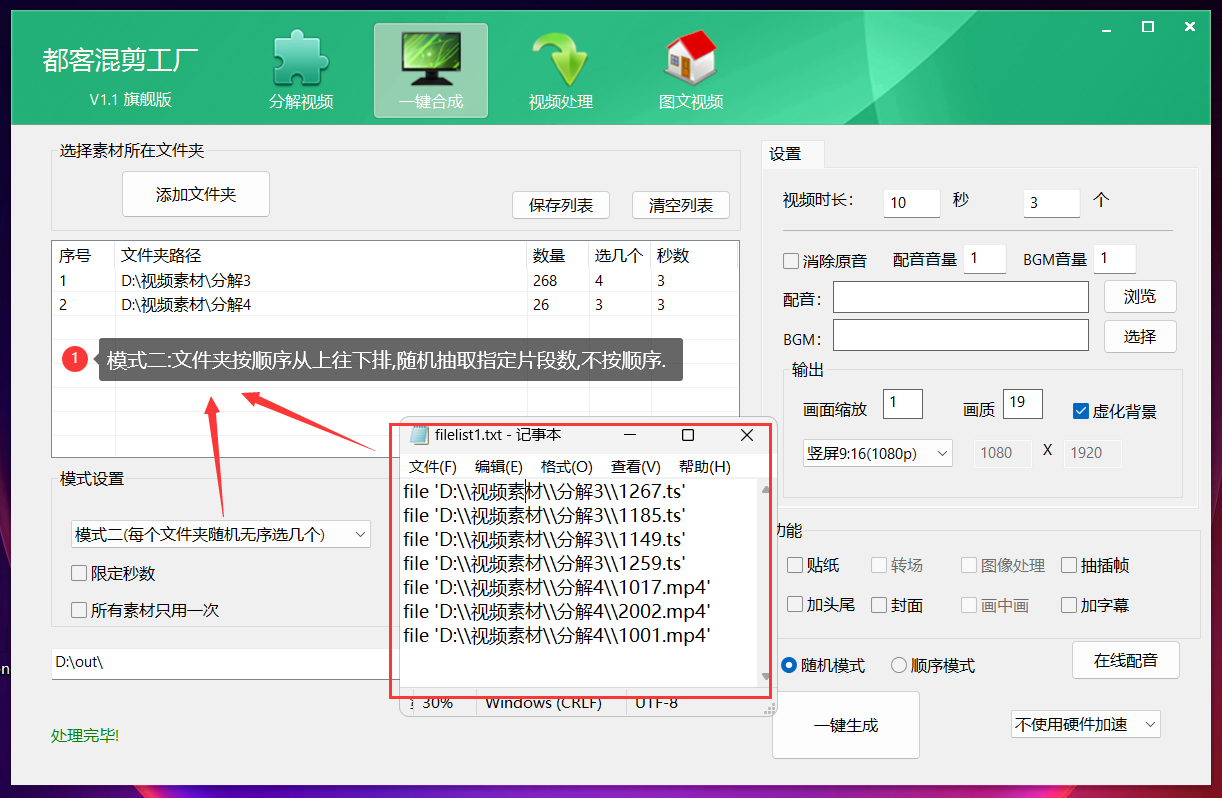Click the 画面缩放 input field
Screen dimensions: 1222x798
[x=903, y=404]
